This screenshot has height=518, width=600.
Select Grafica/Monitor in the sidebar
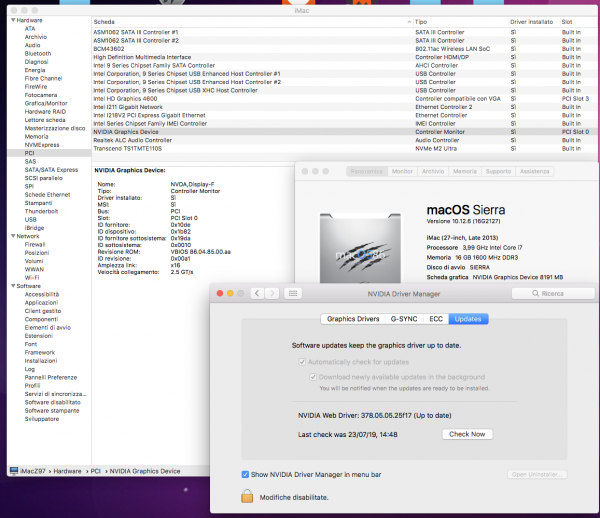(46, 103)
